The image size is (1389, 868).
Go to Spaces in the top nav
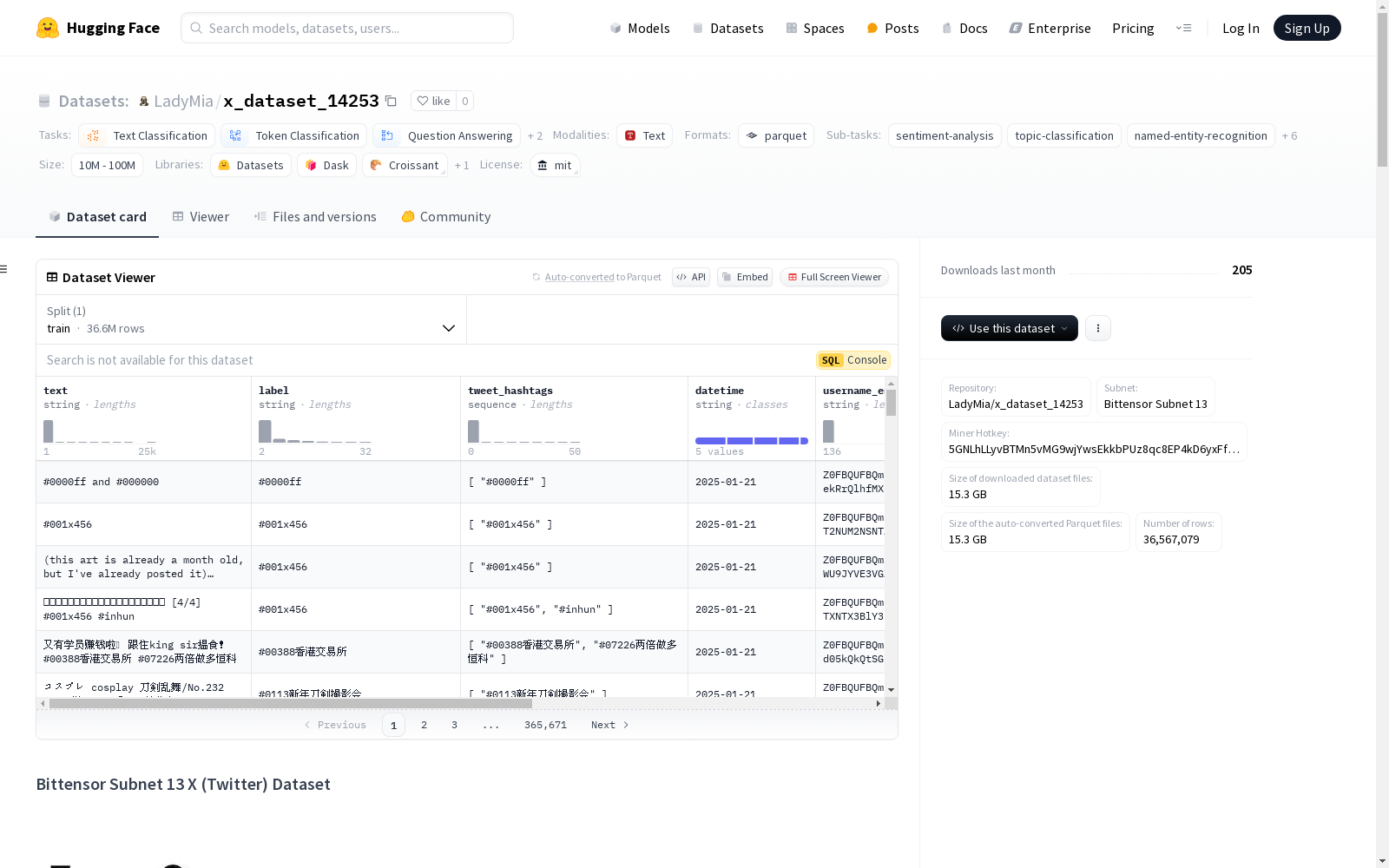815,28
